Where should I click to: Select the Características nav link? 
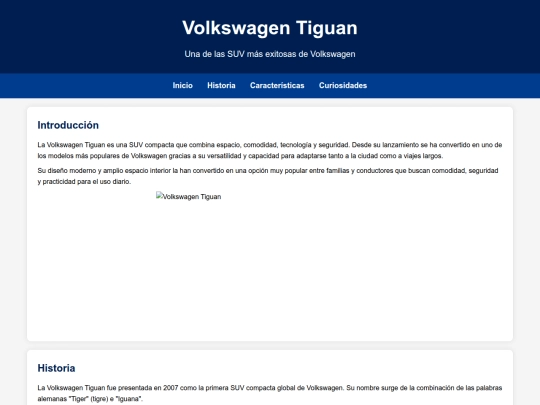coord(277,85)
